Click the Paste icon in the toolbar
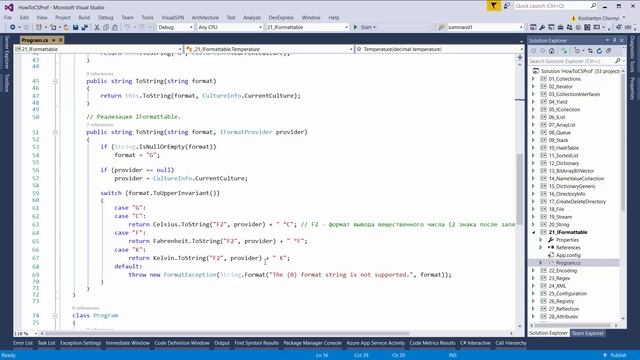640x360 pixels. (x=115, y=27)
